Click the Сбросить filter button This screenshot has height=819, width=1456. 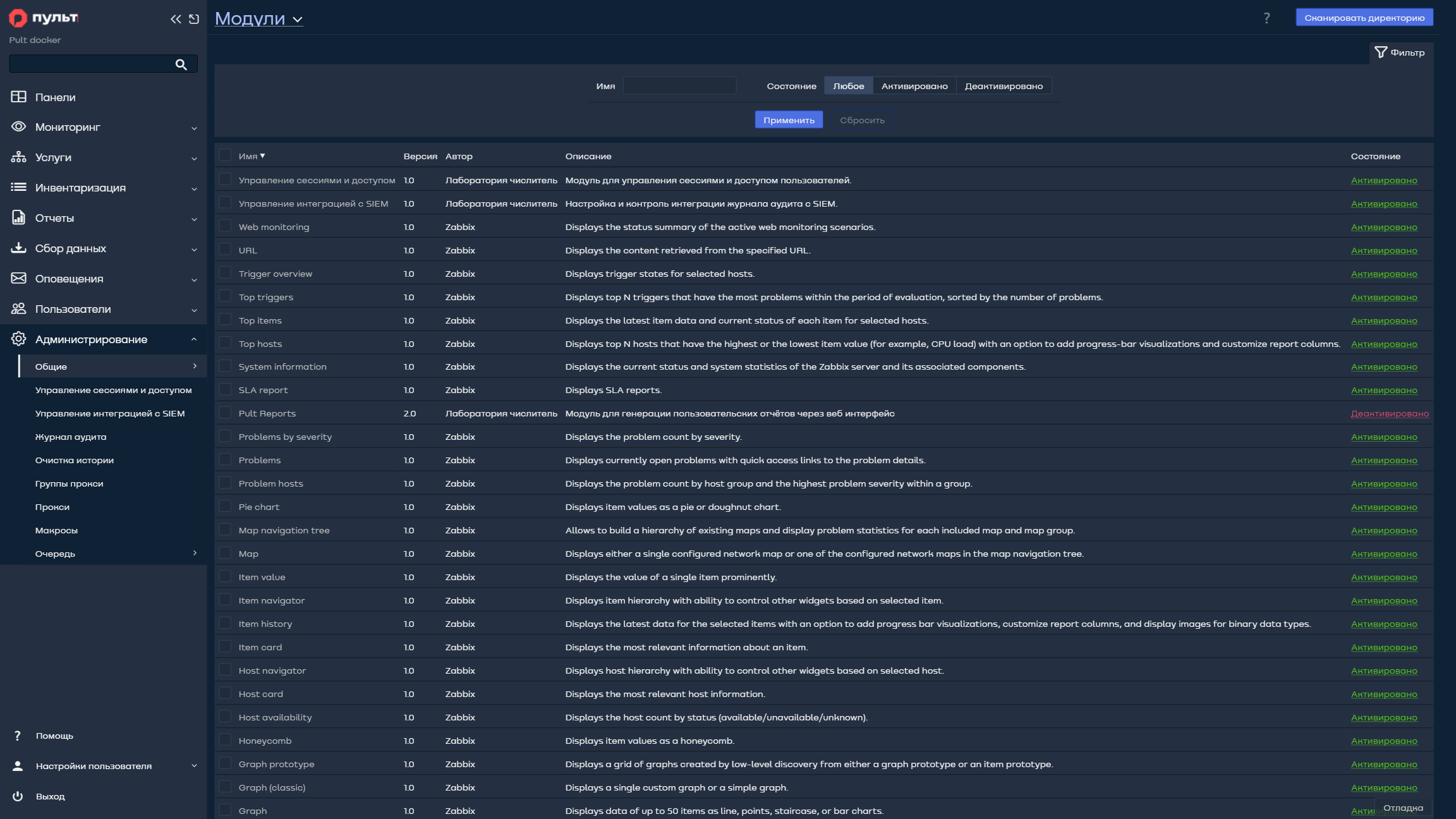click(x=862, y=120)
